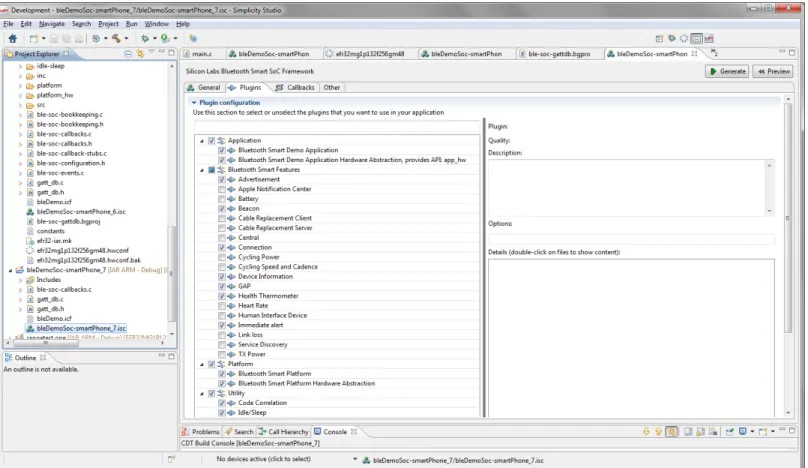Viewport: 808px width, 468px height.
Task: Click the red chart perspective icon
Action: click(x=709, y=39)
